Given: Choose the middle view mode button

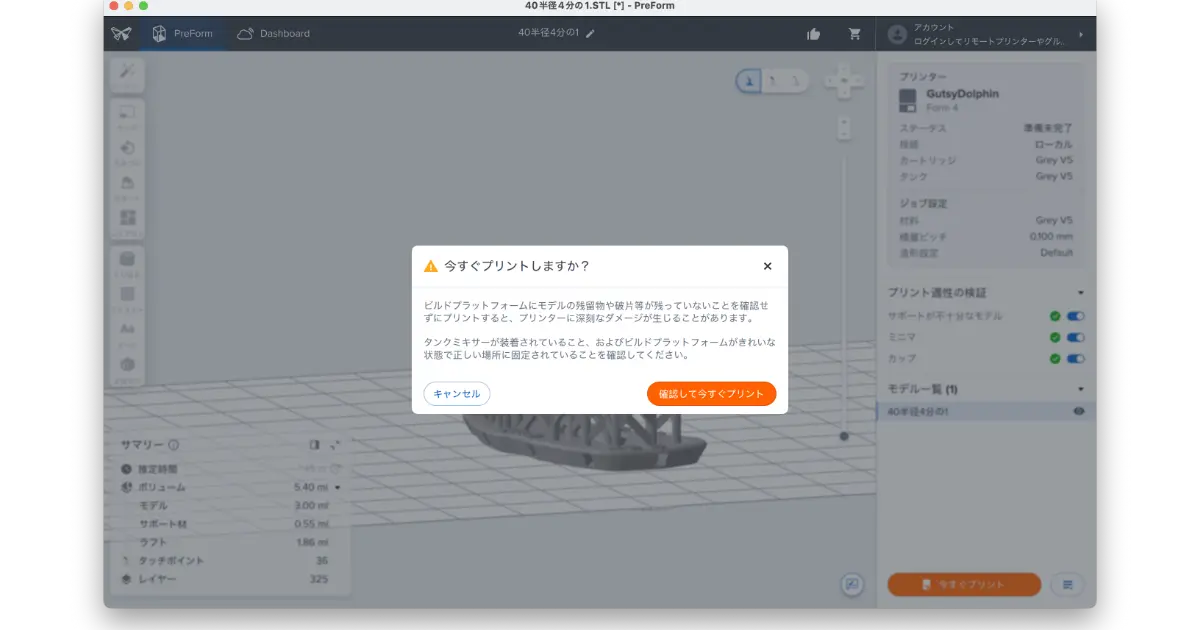Looking at the screenshot, I should coord(772,81).
